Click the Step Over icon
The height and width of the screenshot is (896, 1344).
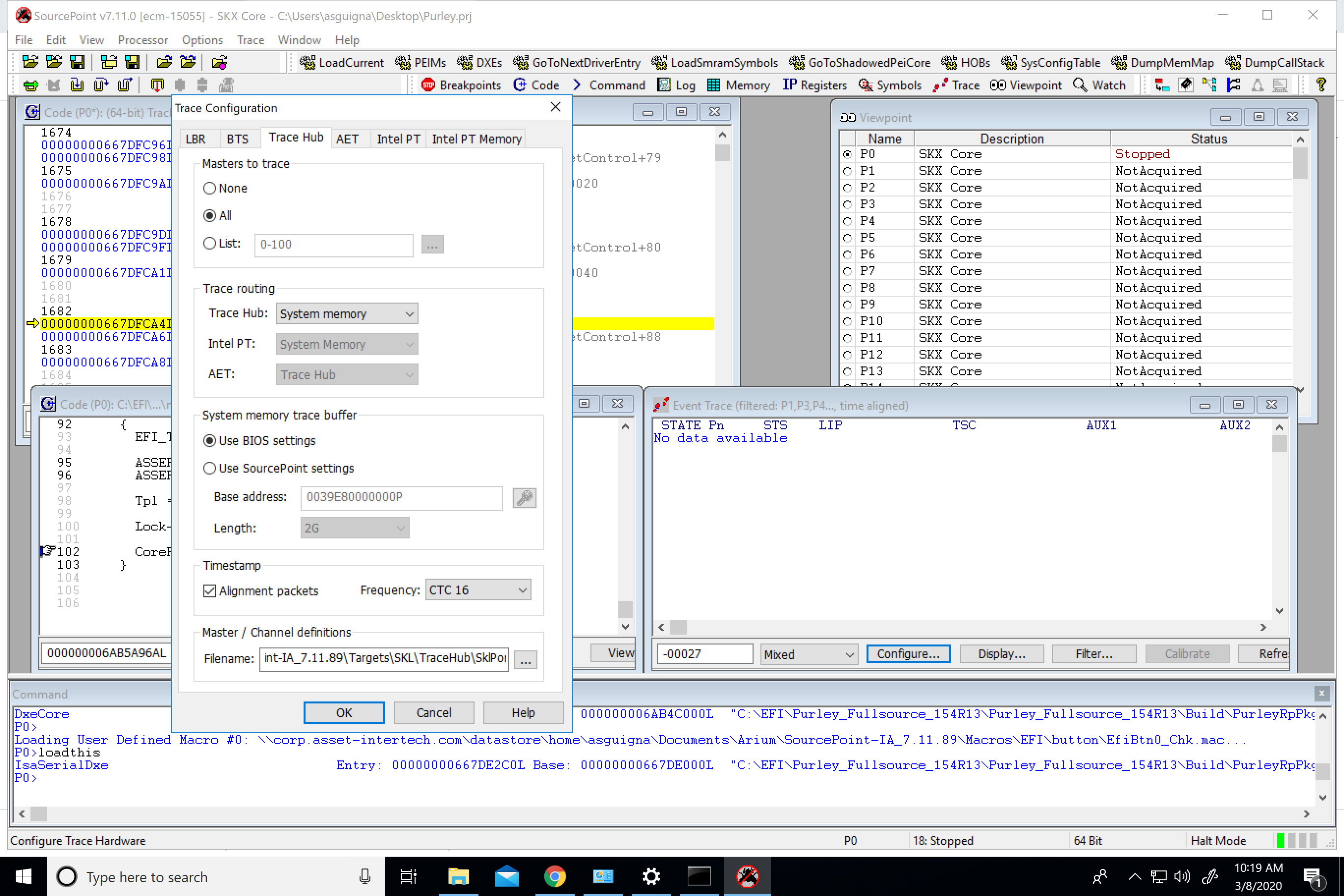[101, 85]
